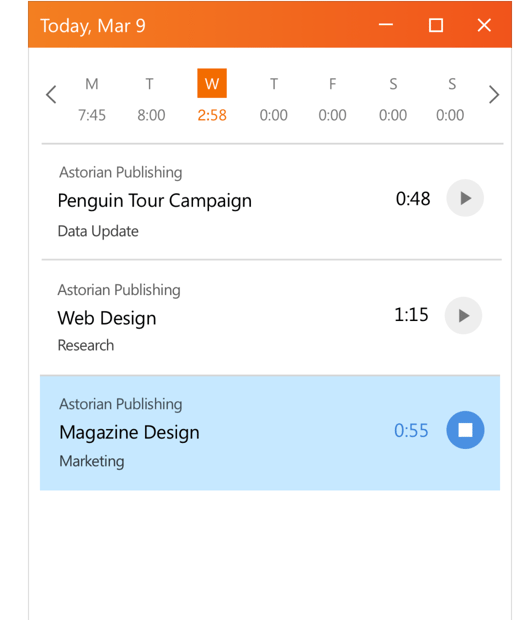Click the 1:15 duration value
The height and width of the screenshot is (620, 525).
(x=411, y=315)
